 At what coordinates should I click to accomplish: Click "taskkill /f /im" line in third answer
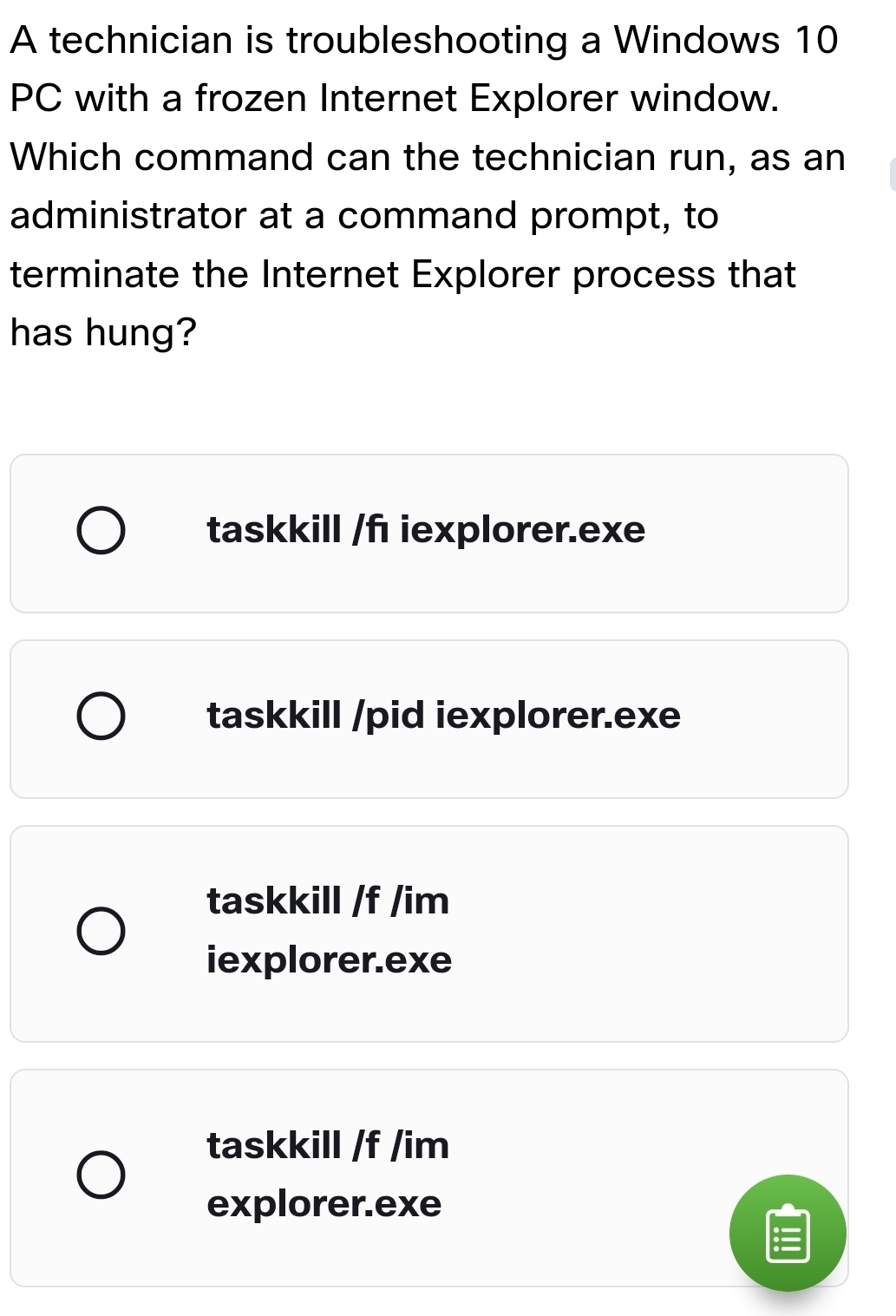328,900
